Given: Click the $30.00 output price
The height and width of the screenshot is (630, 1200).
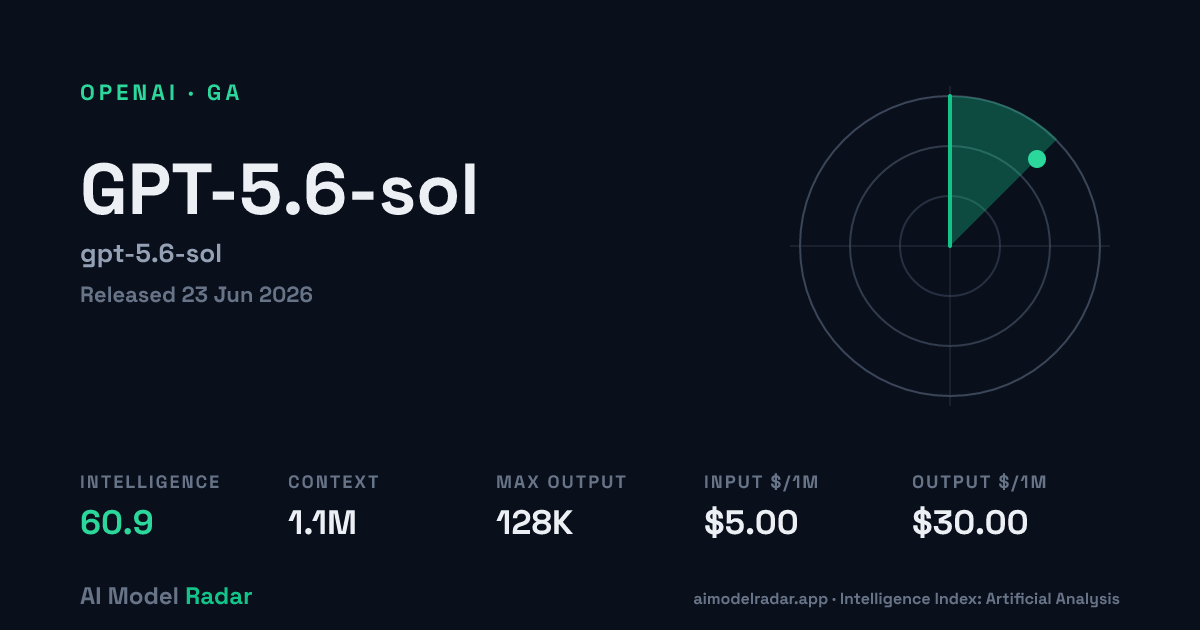Looking at the screenshot, I should 970,522.
